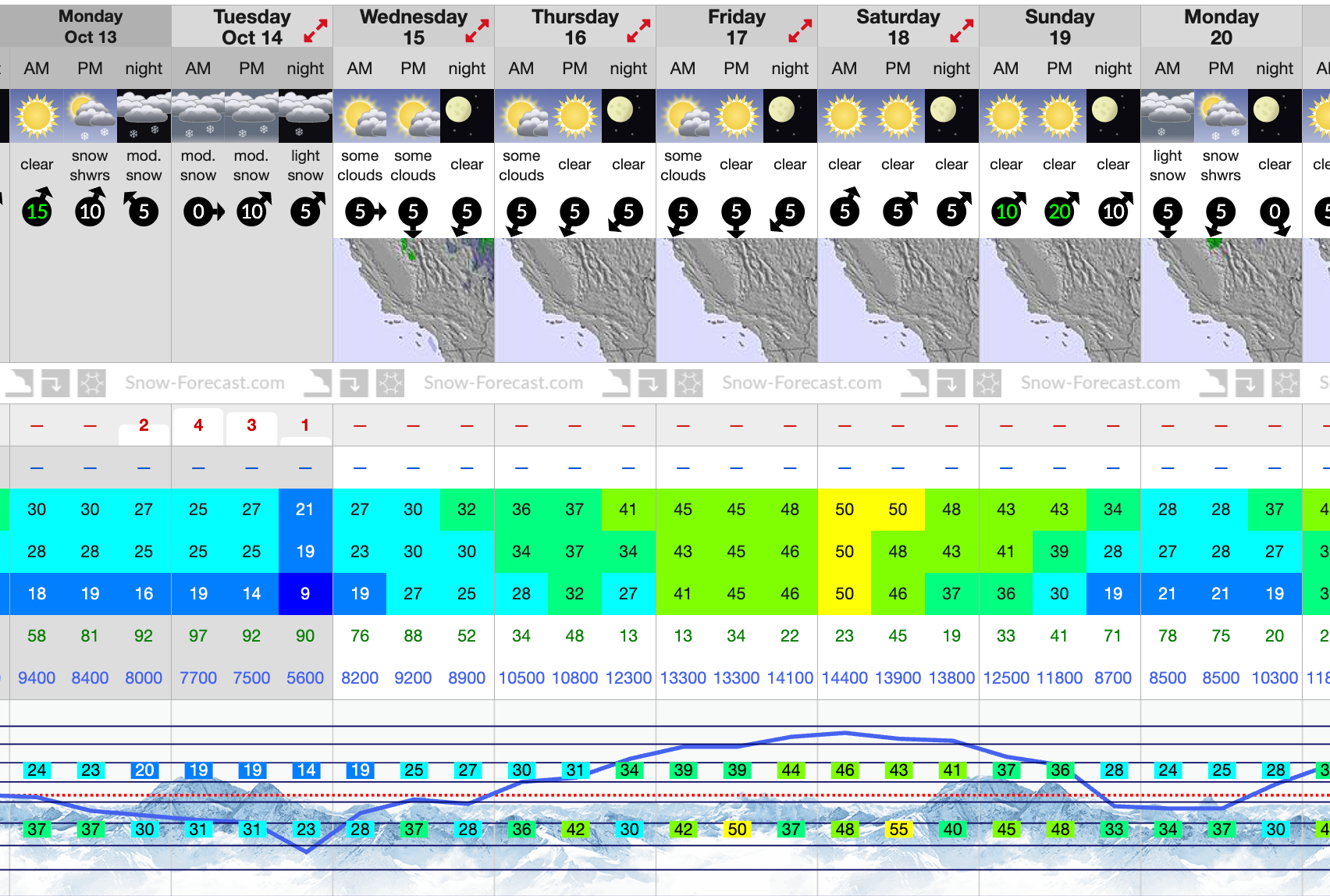Expand the Saturday 18 column red arrows
Screen dimensions: 1330x896
point(962,31)
